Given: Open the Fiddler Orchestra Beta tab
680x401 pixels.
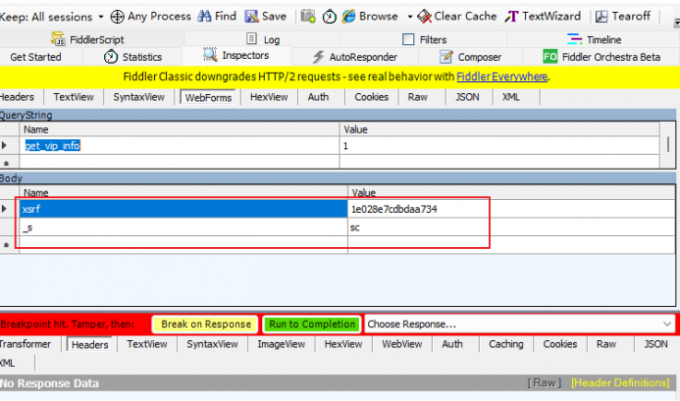Looking at the screenshot, I should (602, 57).
